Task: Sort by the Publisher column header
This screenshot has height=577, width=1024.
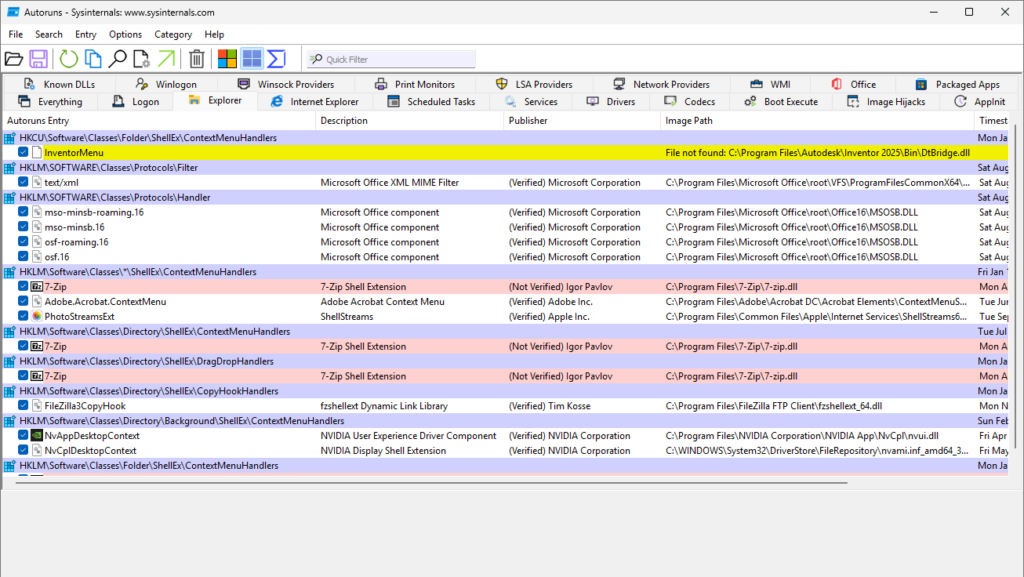Action: point(582,121)
